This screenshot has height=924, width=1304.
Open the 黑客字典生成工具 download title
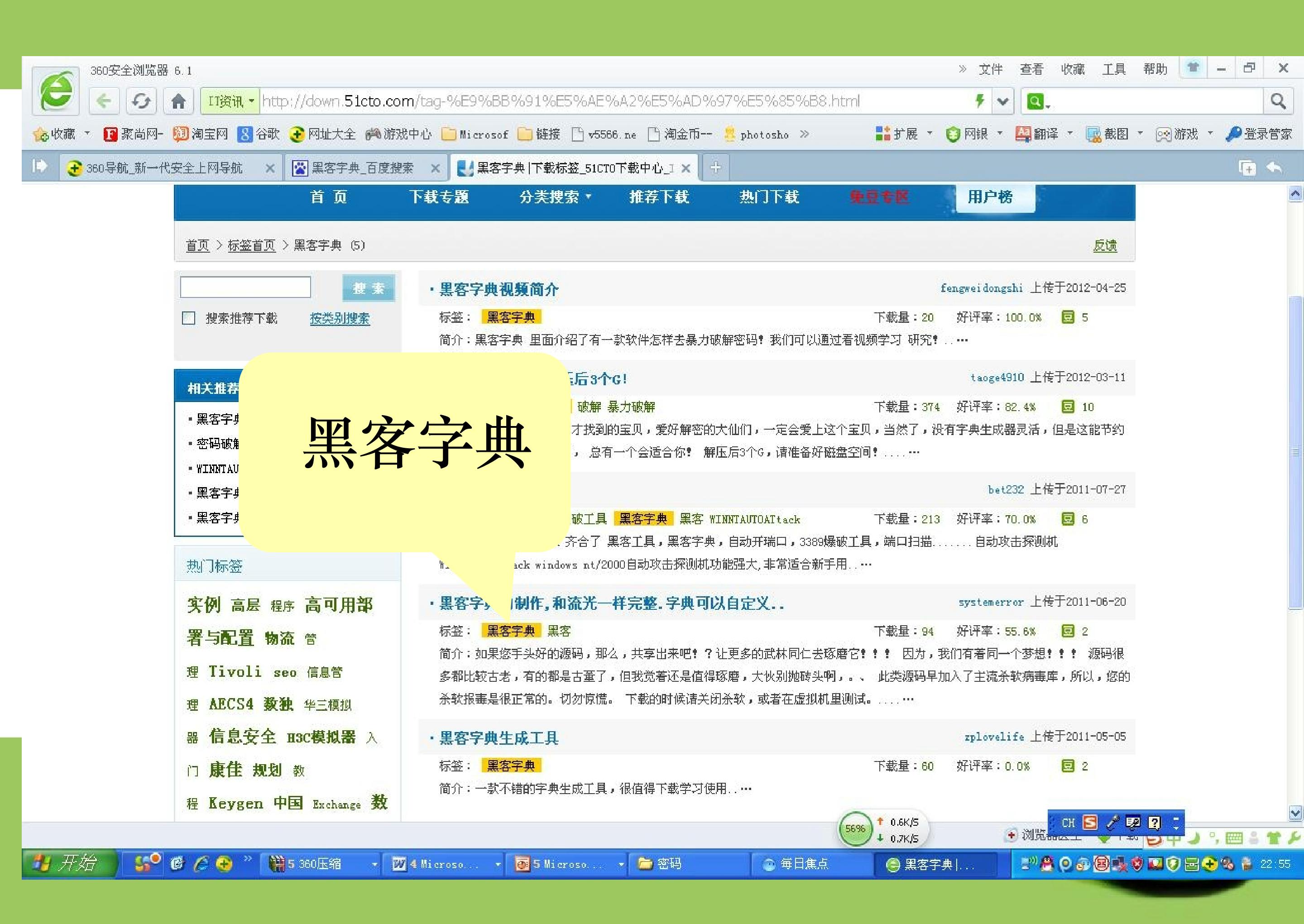click(x=499, y=738)
